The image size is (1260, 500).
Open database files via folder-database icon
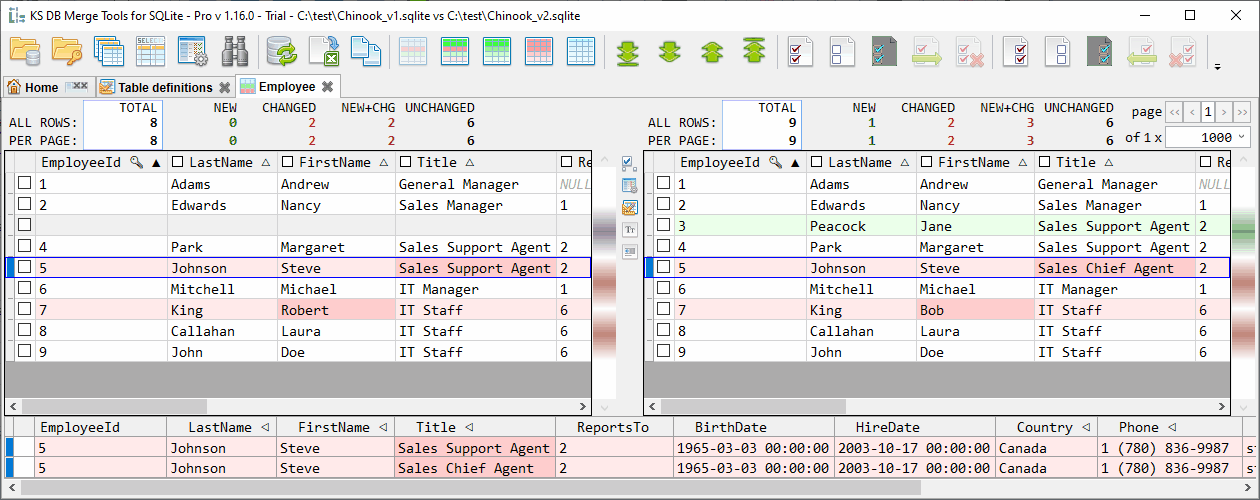(x=25, y=51)
